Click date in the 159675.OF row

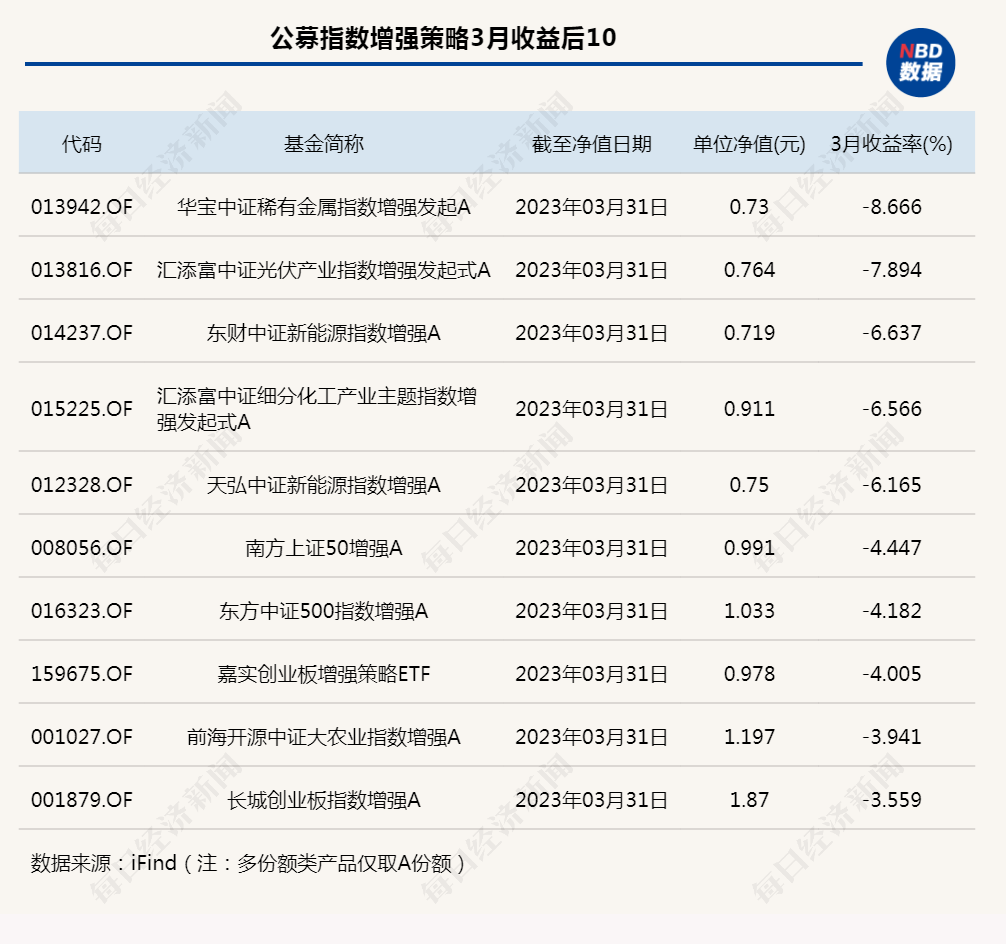point(592,673)
